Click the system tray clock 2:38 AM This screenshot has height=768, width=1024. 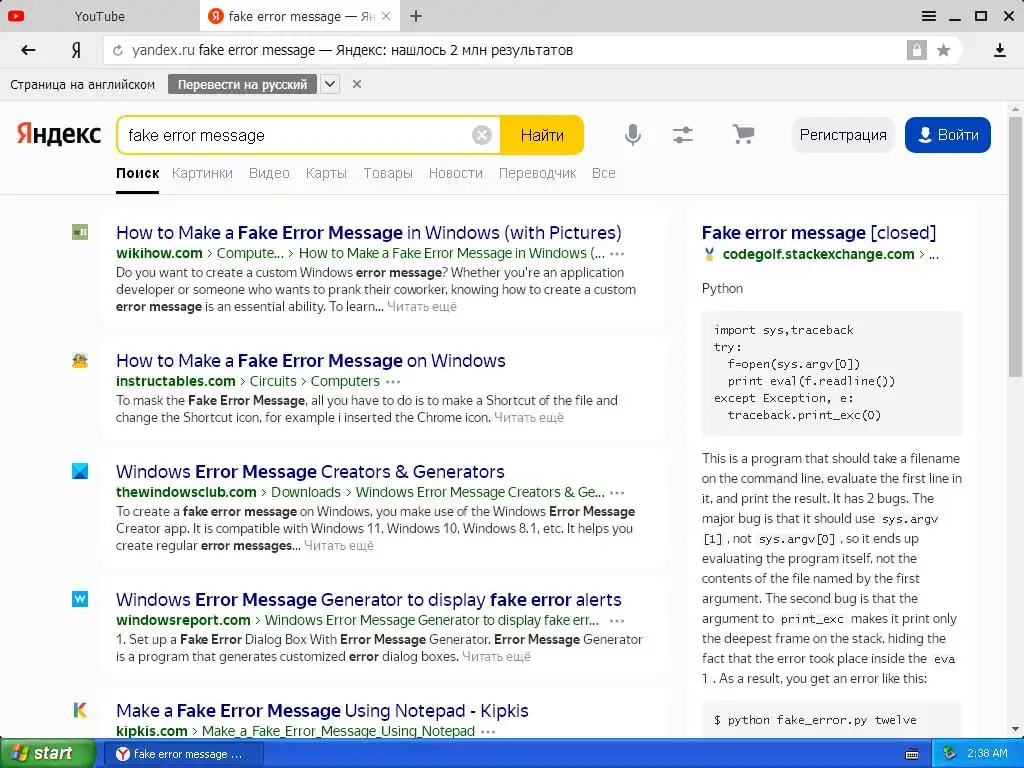click(987, 754)
